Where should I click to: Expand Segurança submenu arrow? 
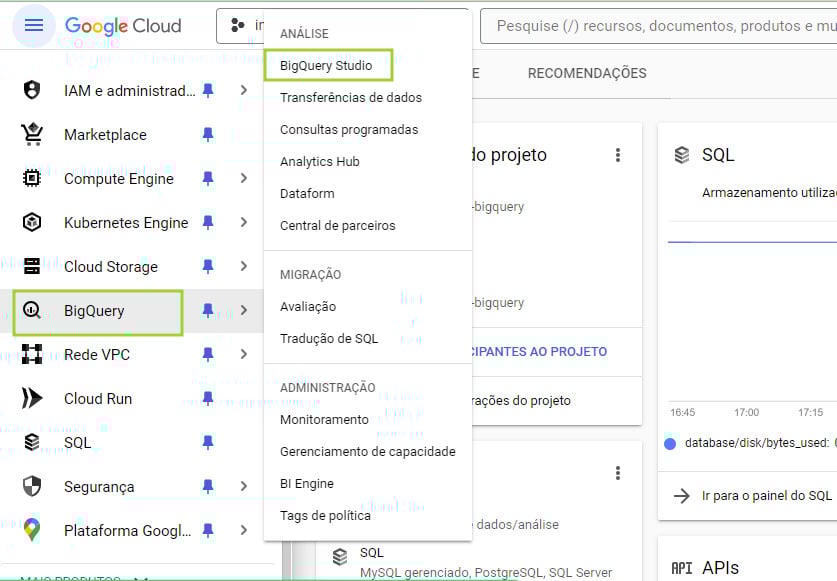pos(244,486)
